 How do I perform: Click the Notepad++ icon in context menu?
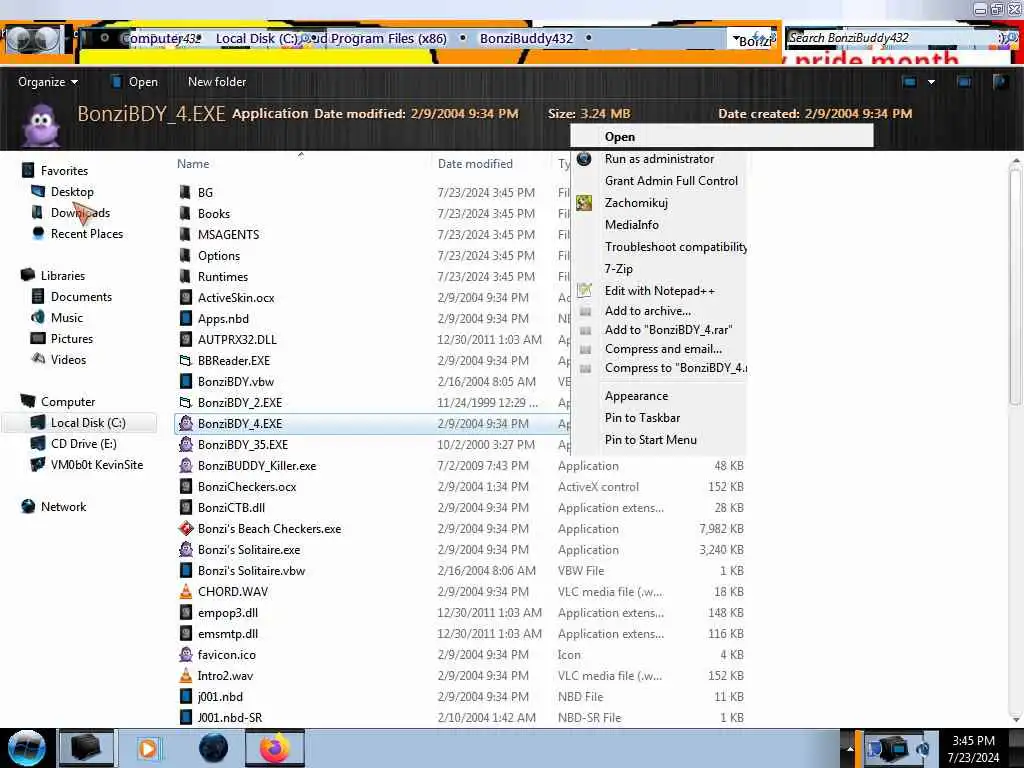pyautogui.click(x=584, y=290)
